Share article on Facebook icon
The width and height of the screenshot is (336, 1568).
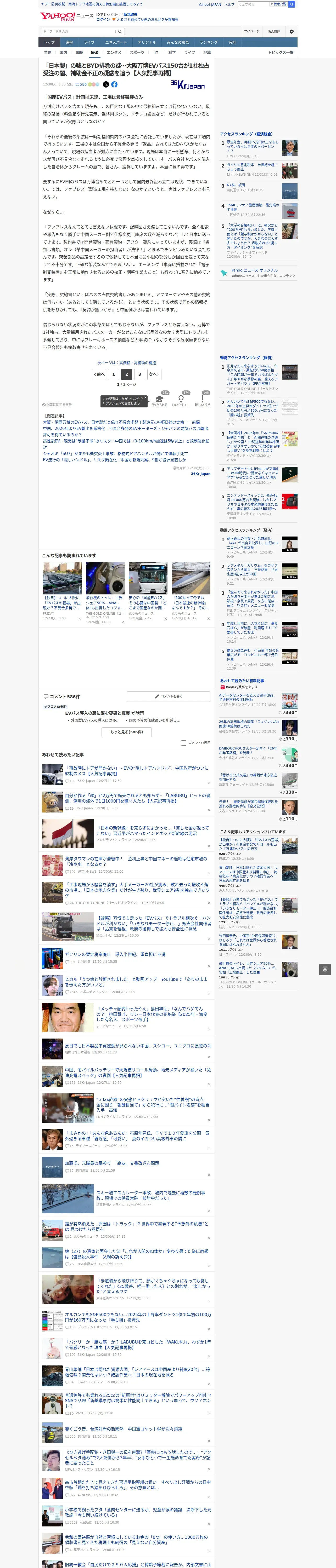click(114, 85)
